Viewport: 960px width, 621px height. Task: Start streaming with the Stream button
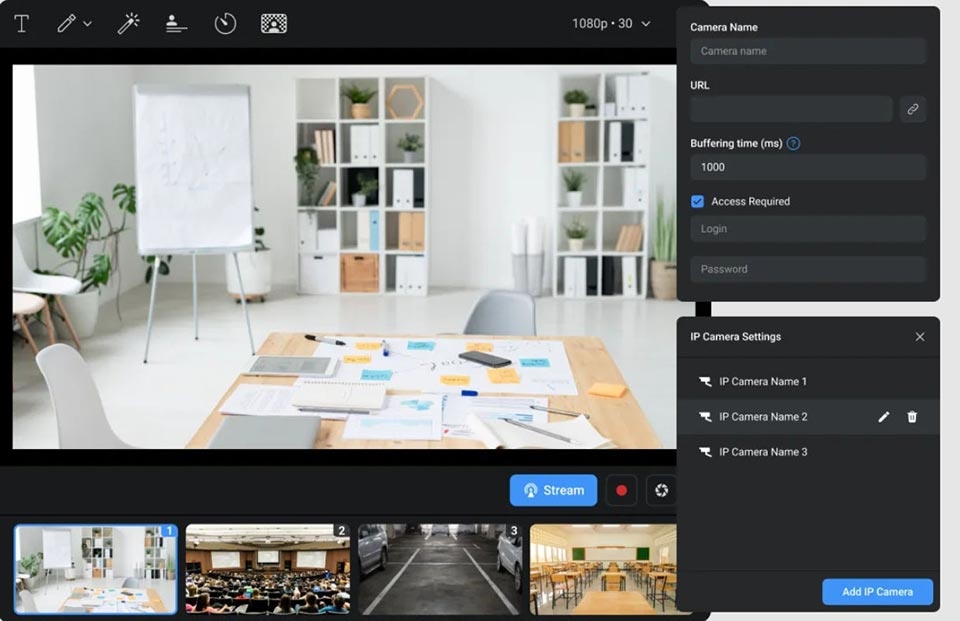pos(553,490)
